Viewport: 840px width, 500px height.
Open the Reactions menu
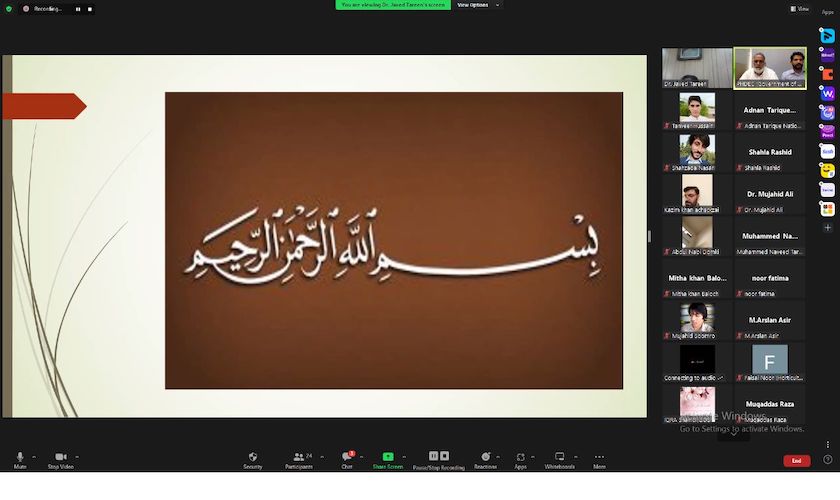pos(485,457)
